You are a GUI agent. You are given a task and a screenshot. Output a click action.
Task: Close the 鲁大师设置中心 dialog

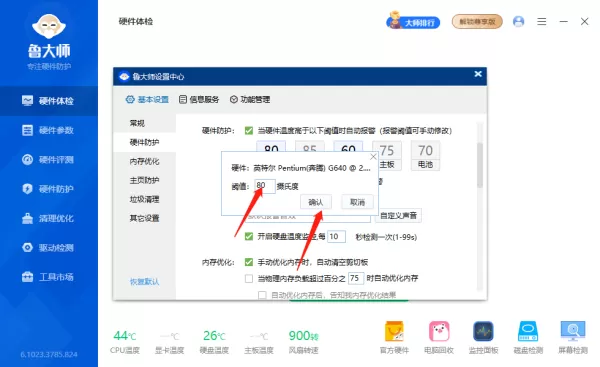click(478, 74)
